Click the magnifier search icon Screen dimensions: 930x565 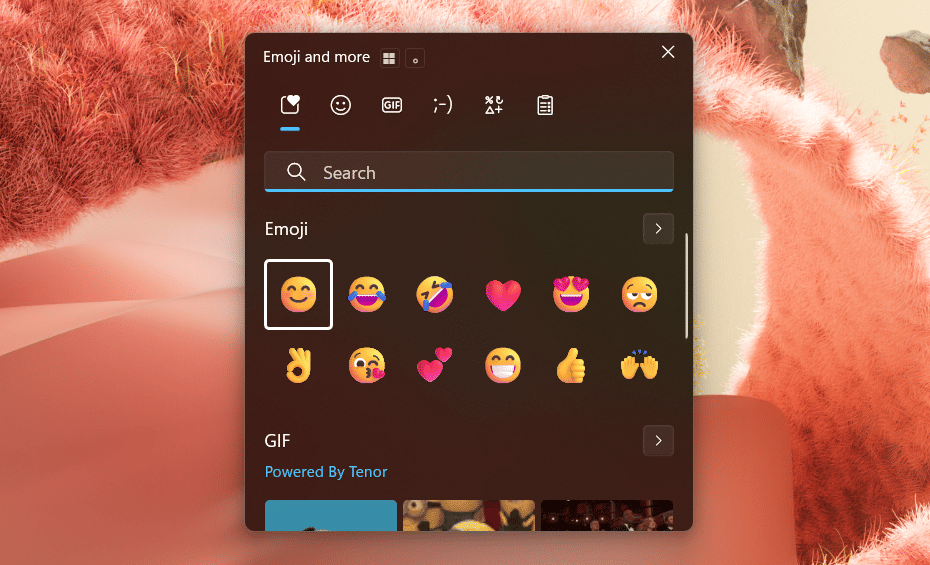(296, 172)
